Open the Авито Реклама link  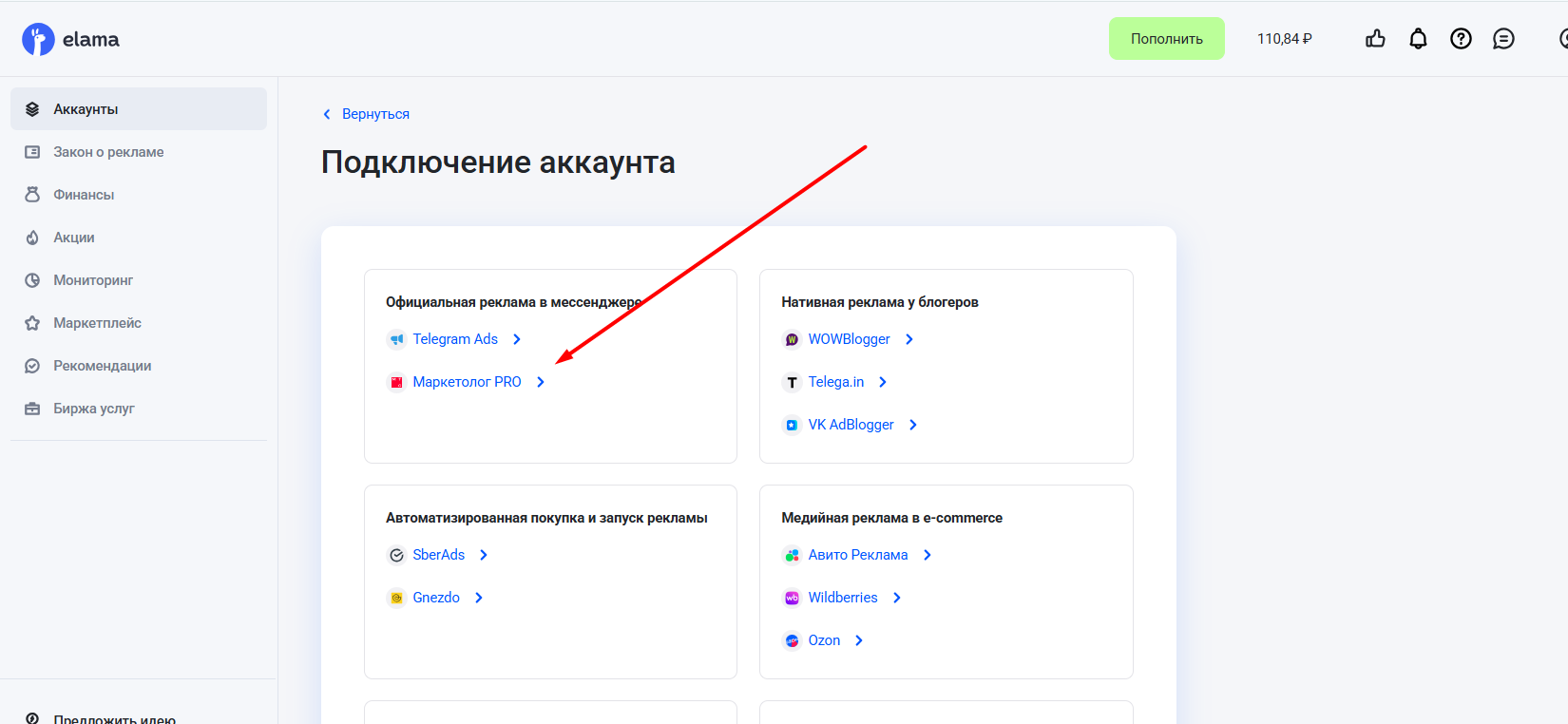click(858, 555)
